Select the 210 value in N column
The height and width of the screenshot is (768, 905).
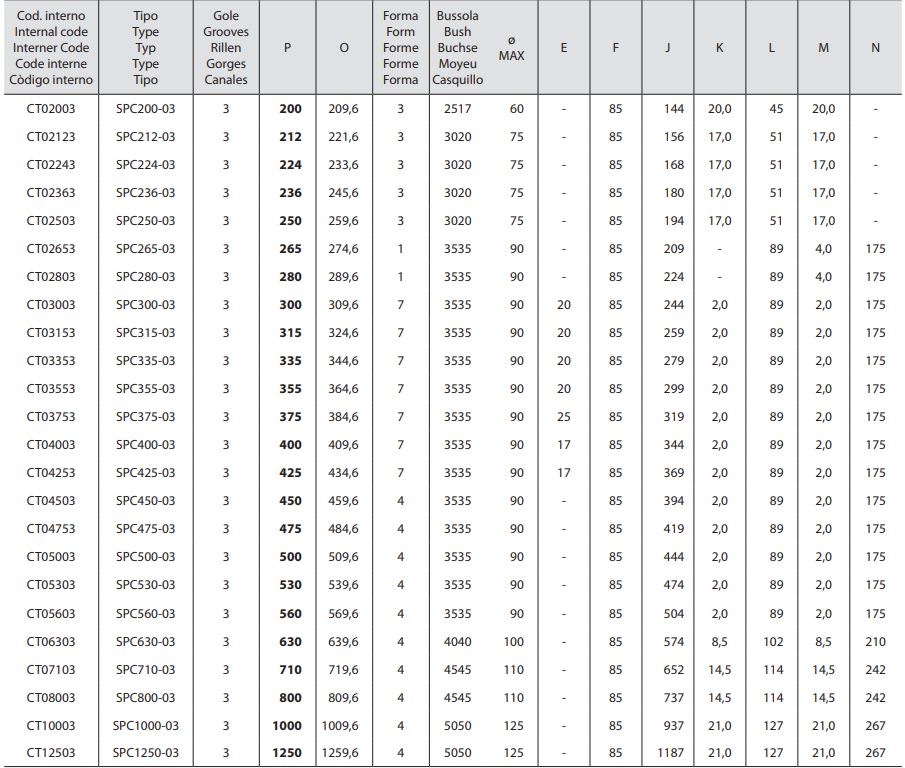point(875,641)
